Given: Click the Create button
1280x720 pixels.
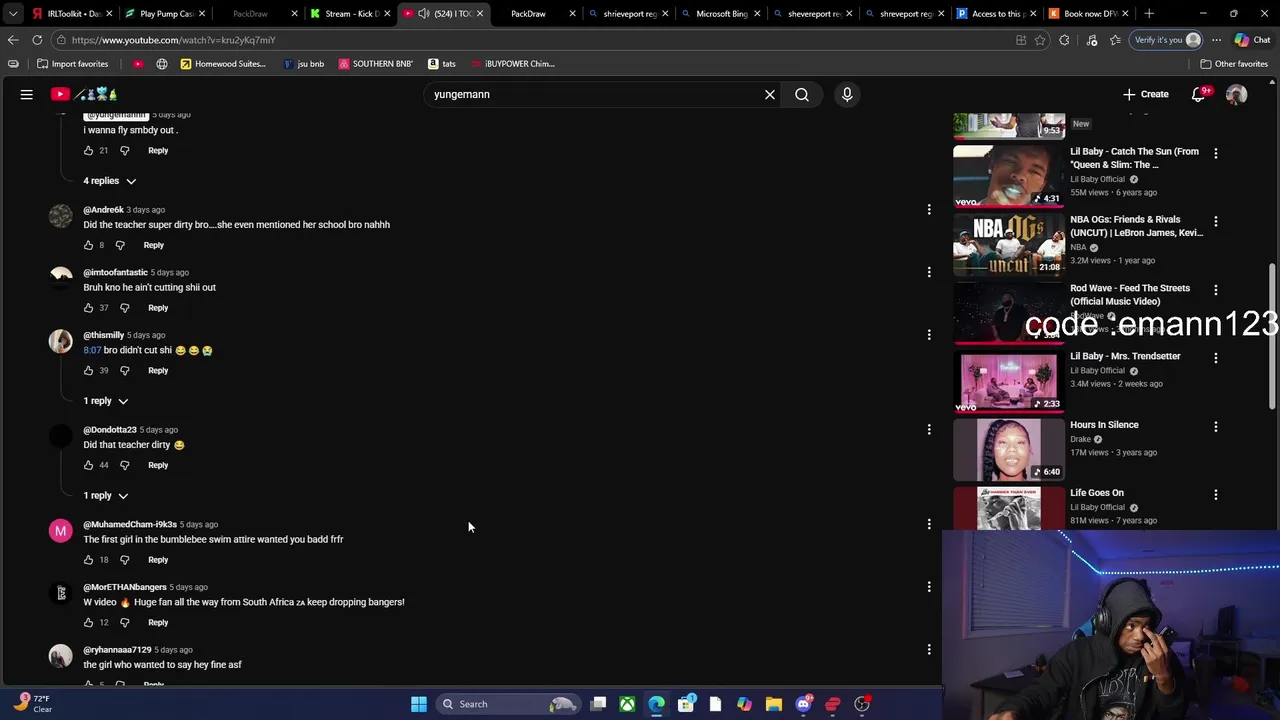Looking at the screenshot, I should 1146,94.
